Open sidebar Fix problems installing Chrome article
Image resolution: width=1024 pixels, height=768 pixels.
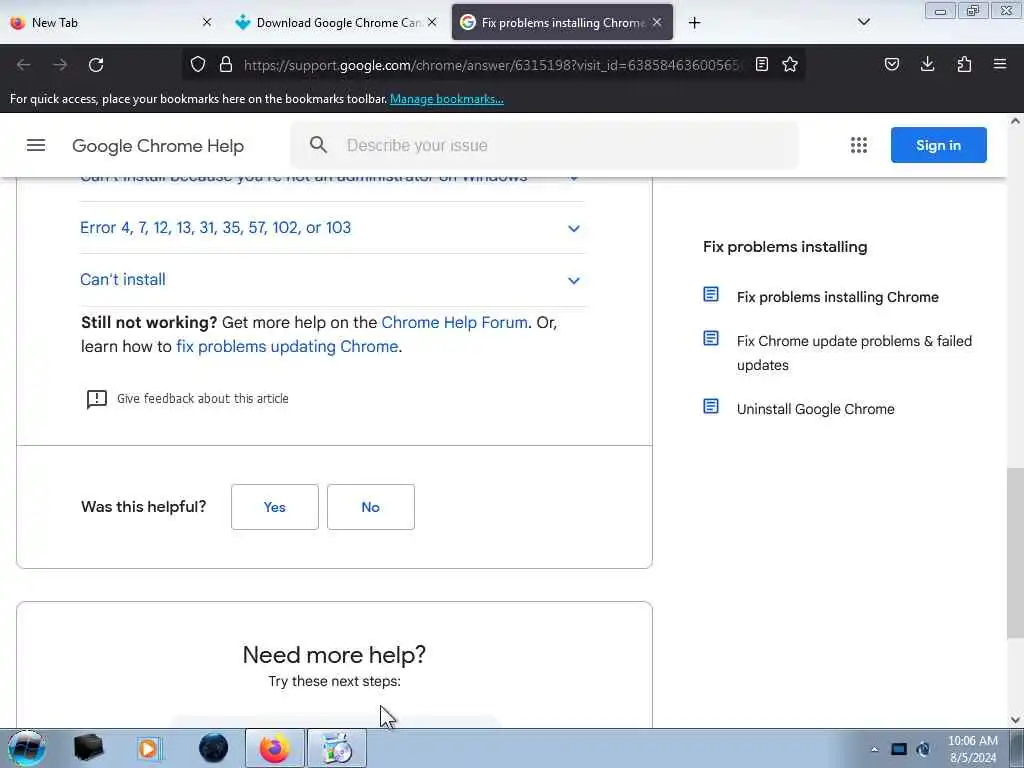point(838,297)
